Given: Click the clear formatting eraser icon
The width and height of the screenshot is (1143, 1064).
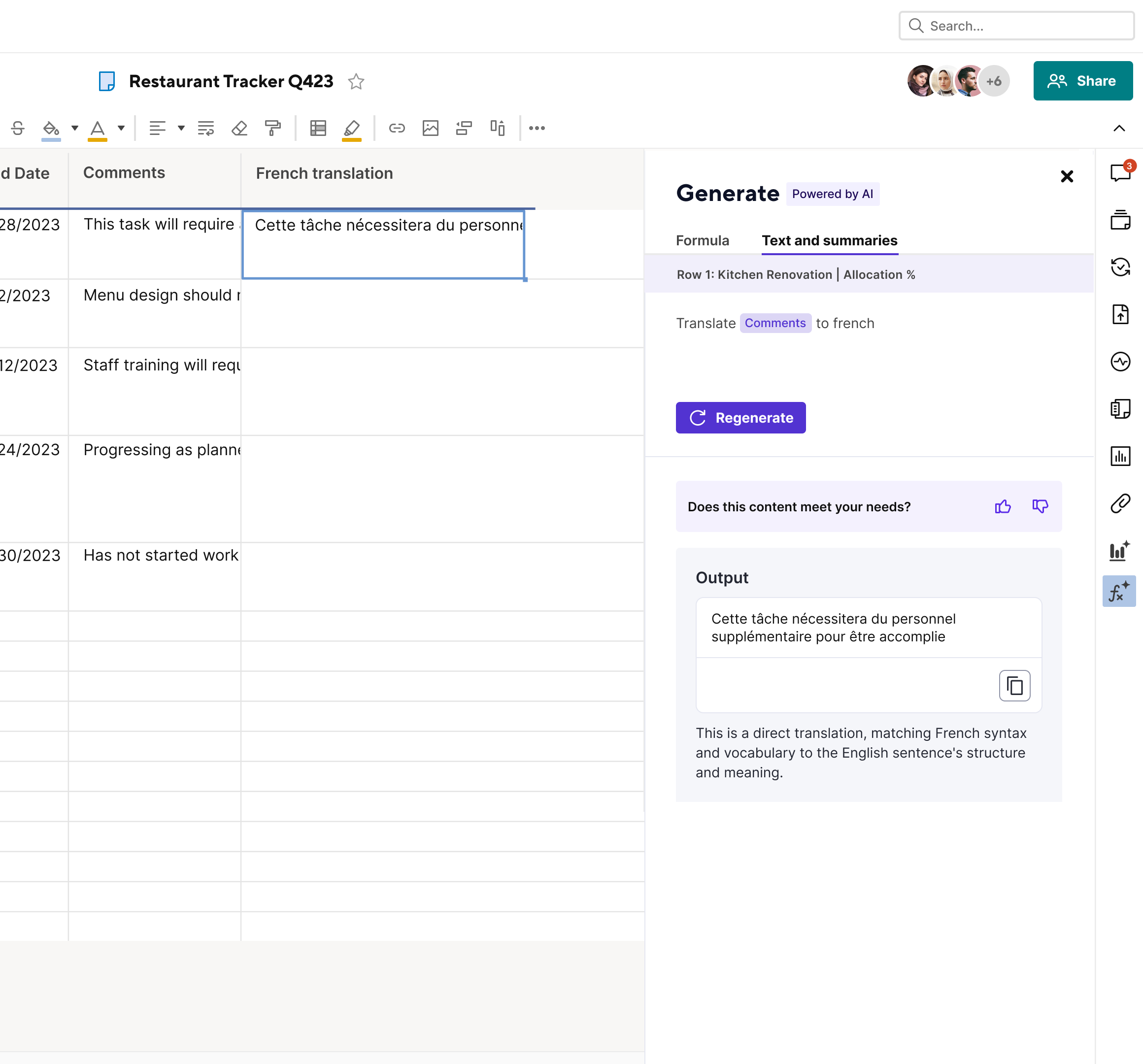Looking at the screenshot, I should pyautogui.click(x=239, y=128).
